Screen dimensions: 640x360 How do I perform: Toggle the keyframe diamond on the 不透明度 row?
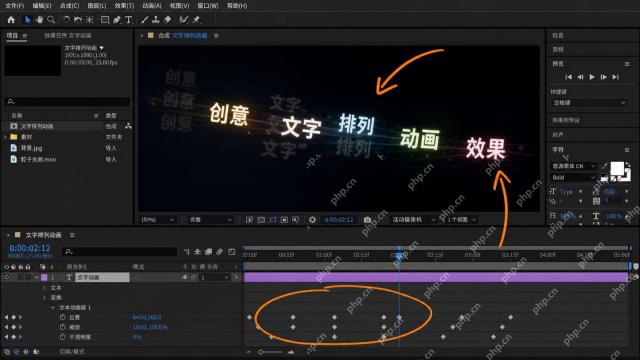[x=13, y=337]
